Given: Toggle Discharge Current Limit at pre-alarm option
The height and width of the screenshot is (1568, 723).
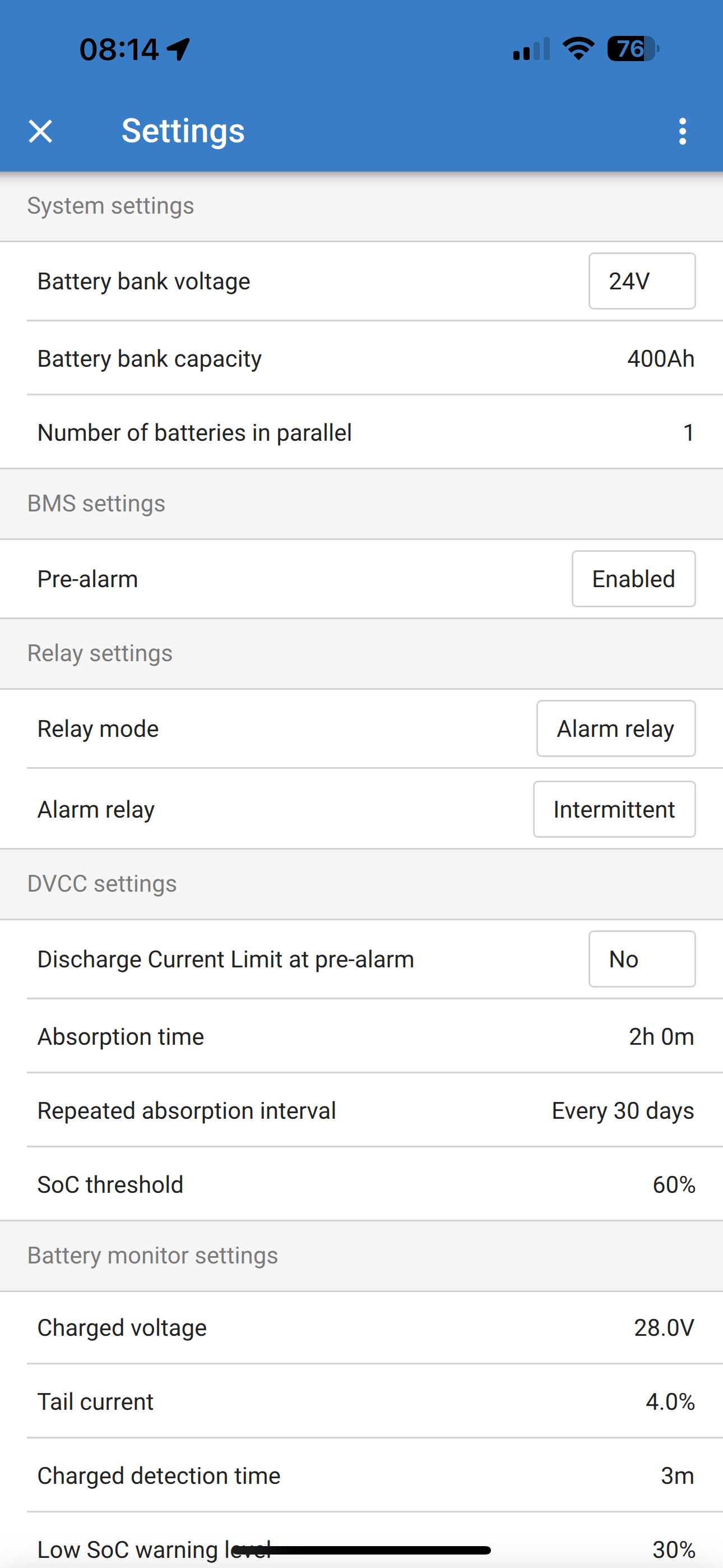Looking at the screenshot, I should pyautogui.click(x=641, y=960).
